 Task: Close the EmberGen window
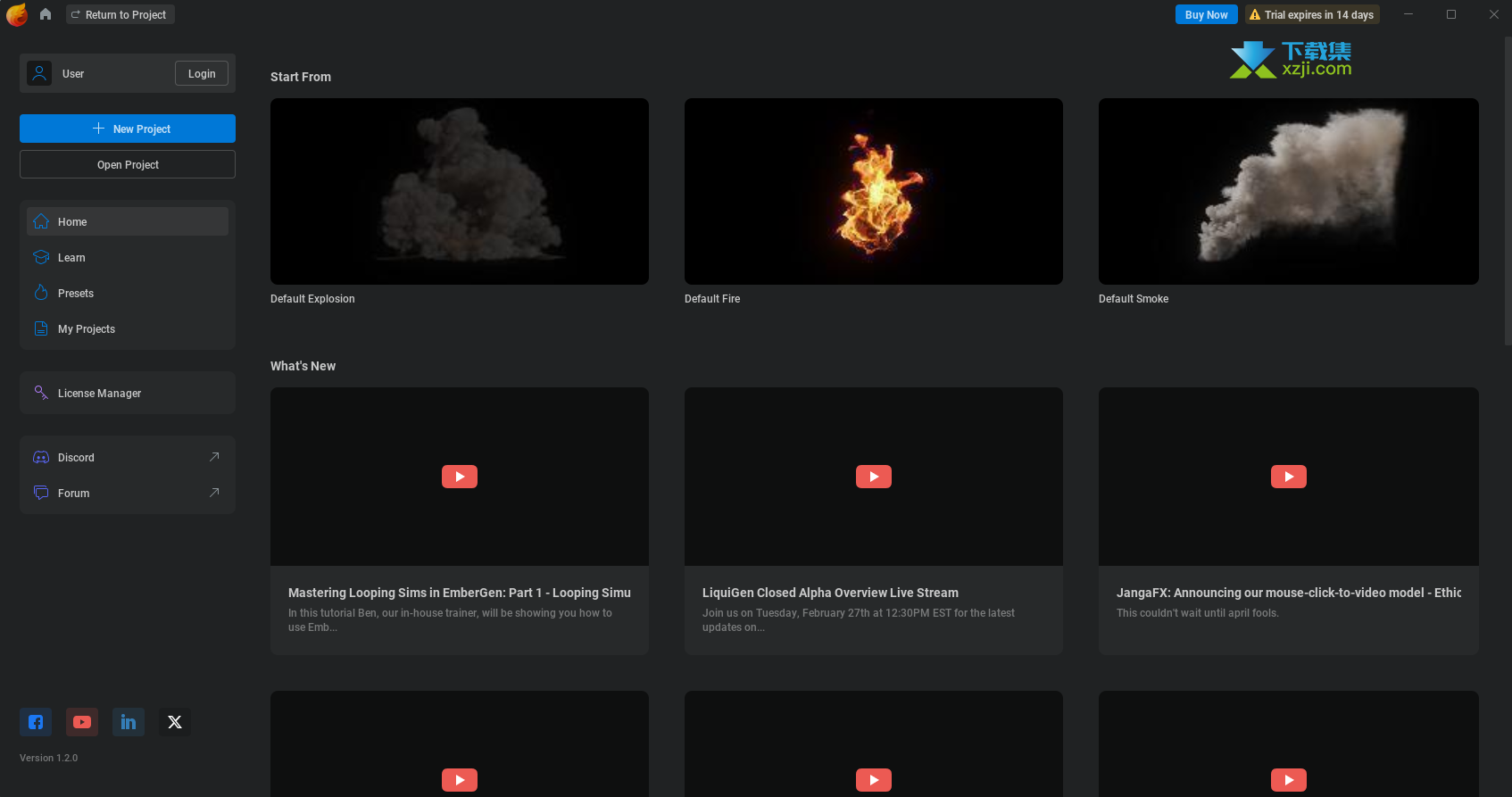[1493, 14]
